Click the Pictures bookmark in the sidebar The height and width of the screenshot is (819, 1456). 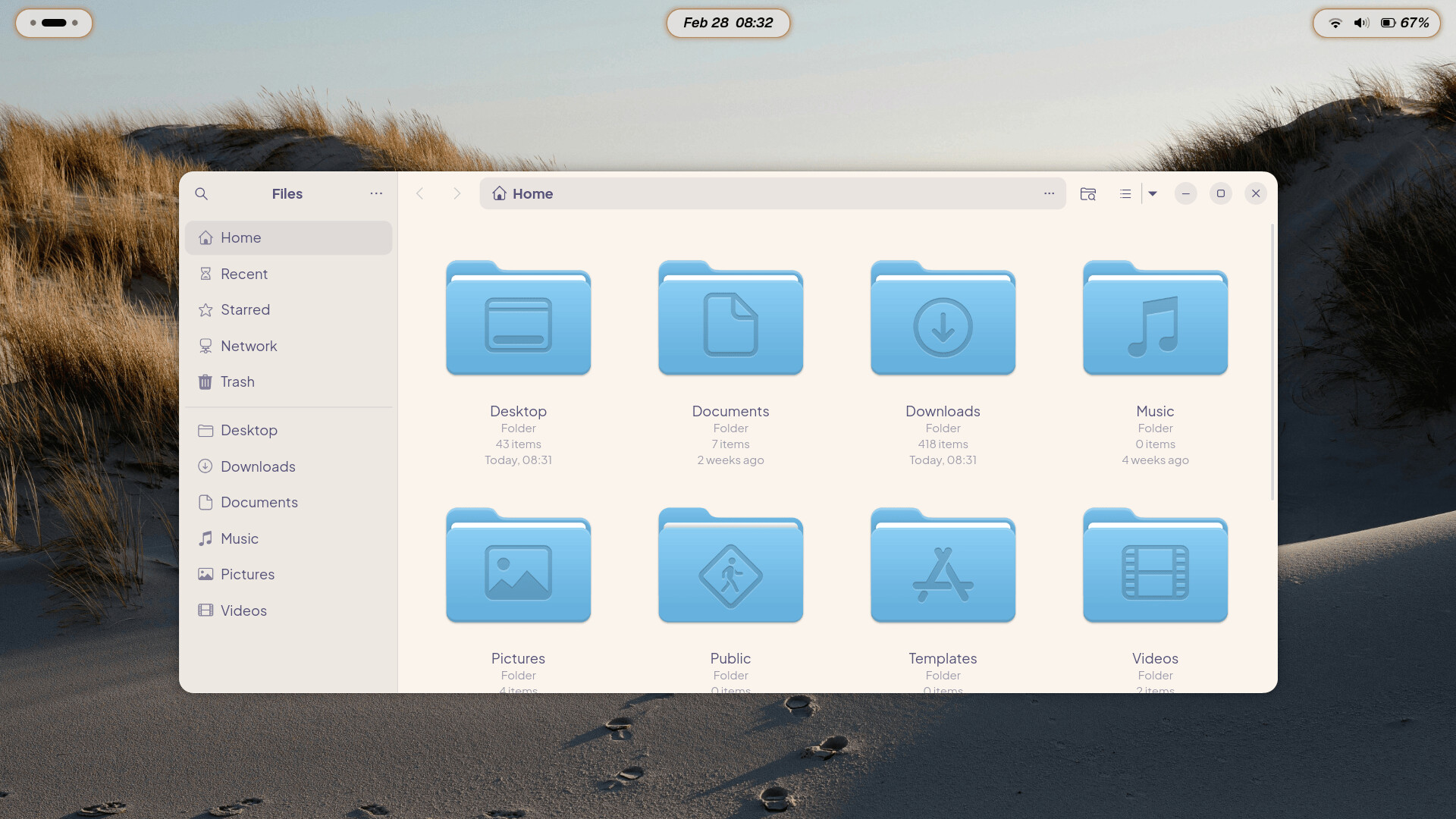tap(247, 575)
